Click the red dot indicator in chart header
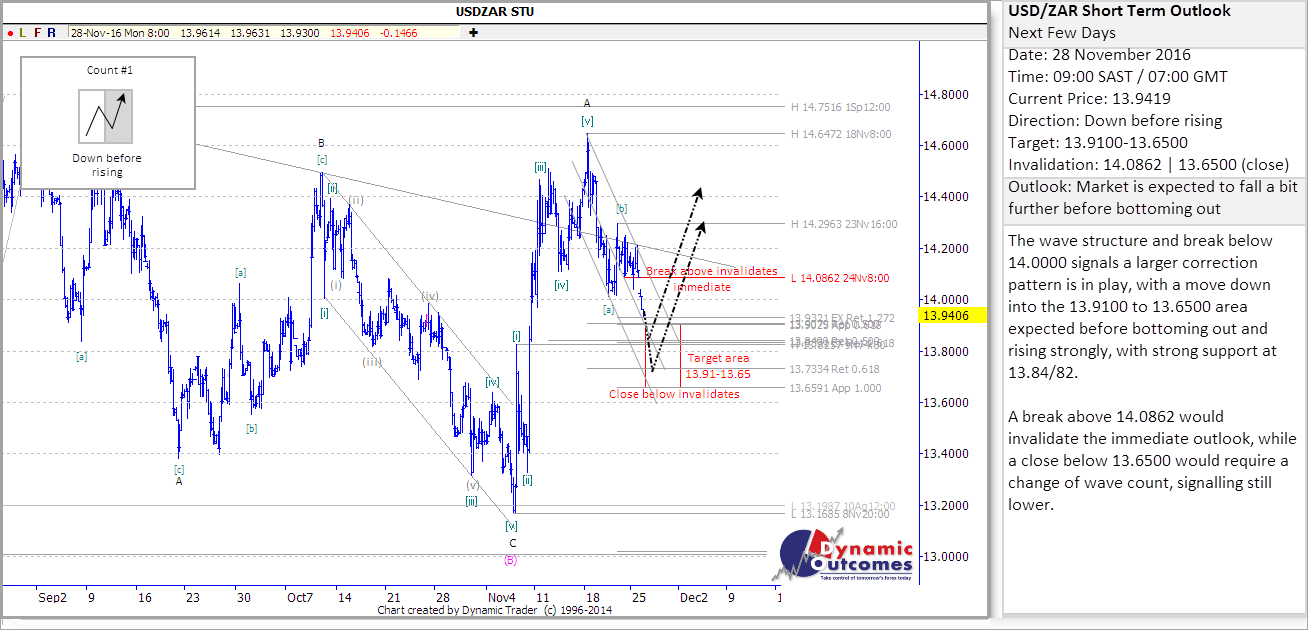1308x630 pixels. click(x=9, y=32)
